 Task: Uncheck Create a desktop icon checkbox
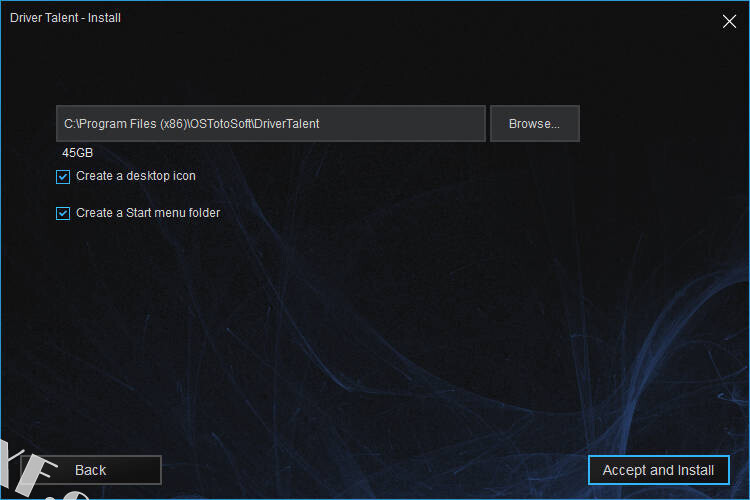click(63, 177)
